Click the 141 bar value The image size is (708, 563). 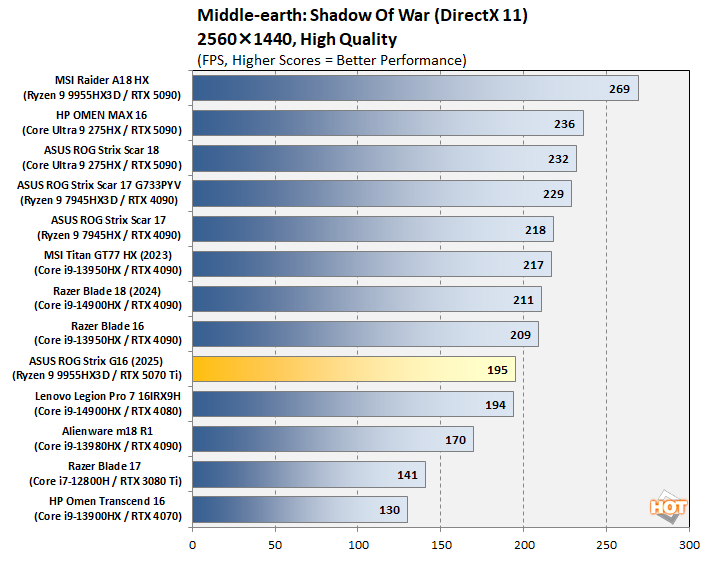click(x=407, y=475)
